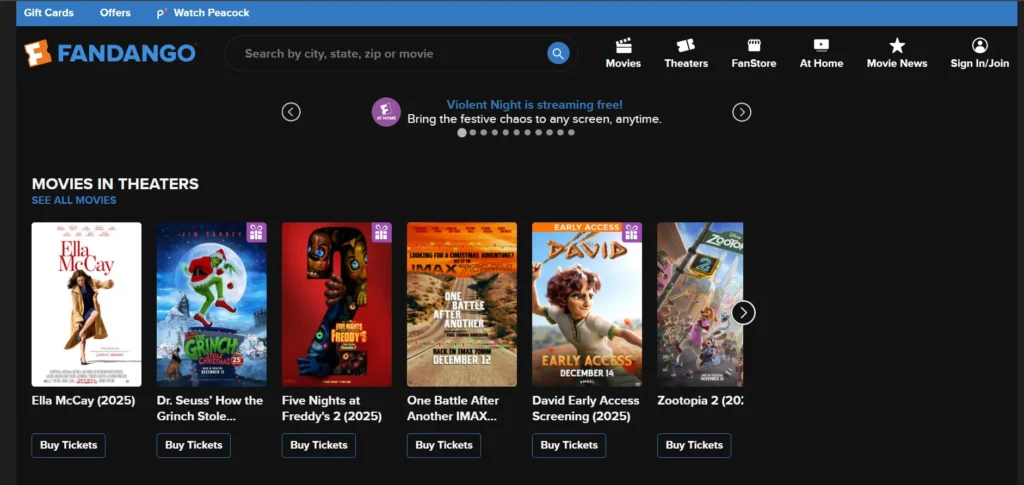The image size is (1024, 485).
Task: Click the Movie News nav label
Action: click(897, 63)
